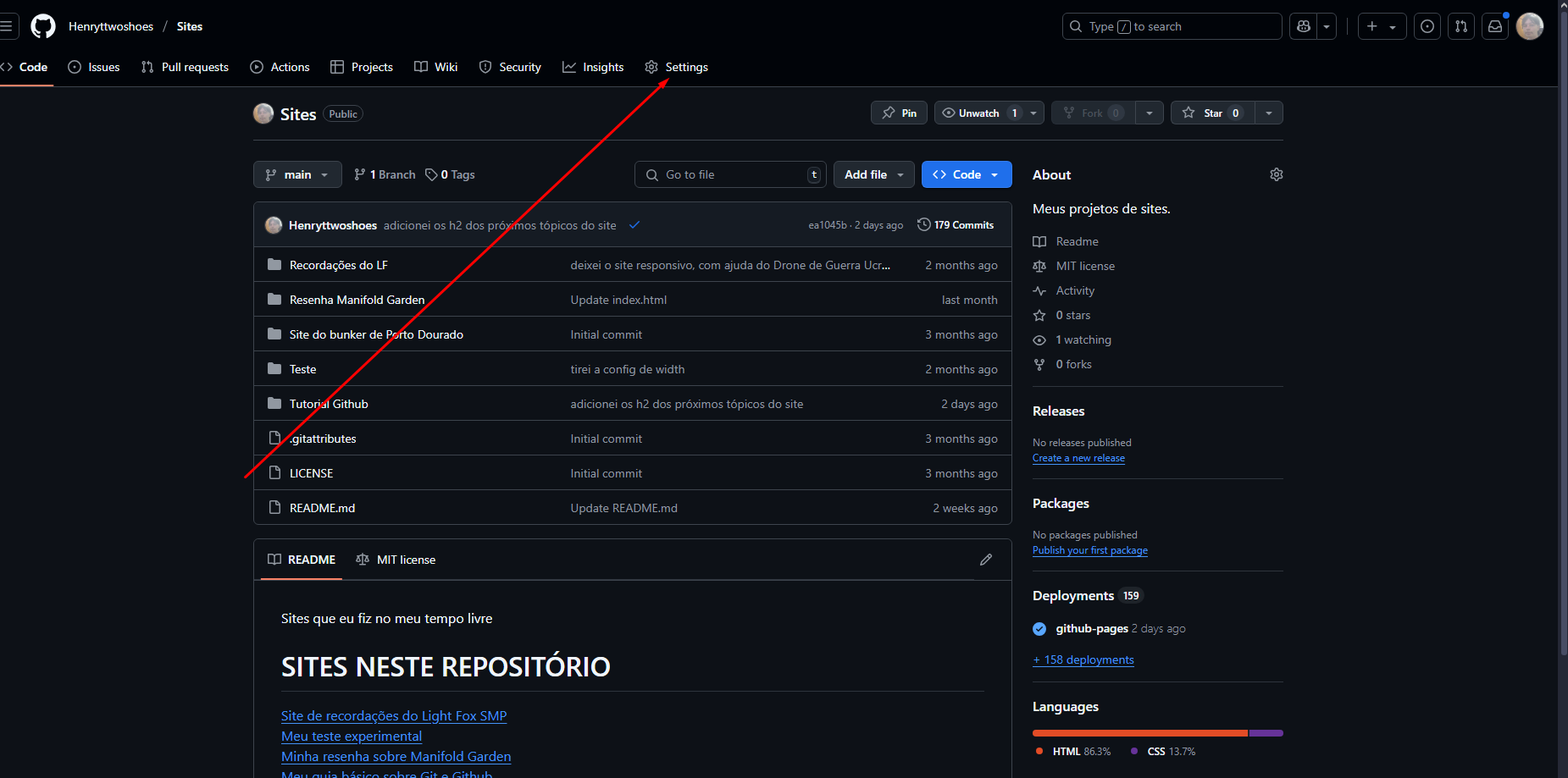This screenshot has width=1568, height=778.
Task: Open the user profile avatar menu
Action: point(1530,26)
